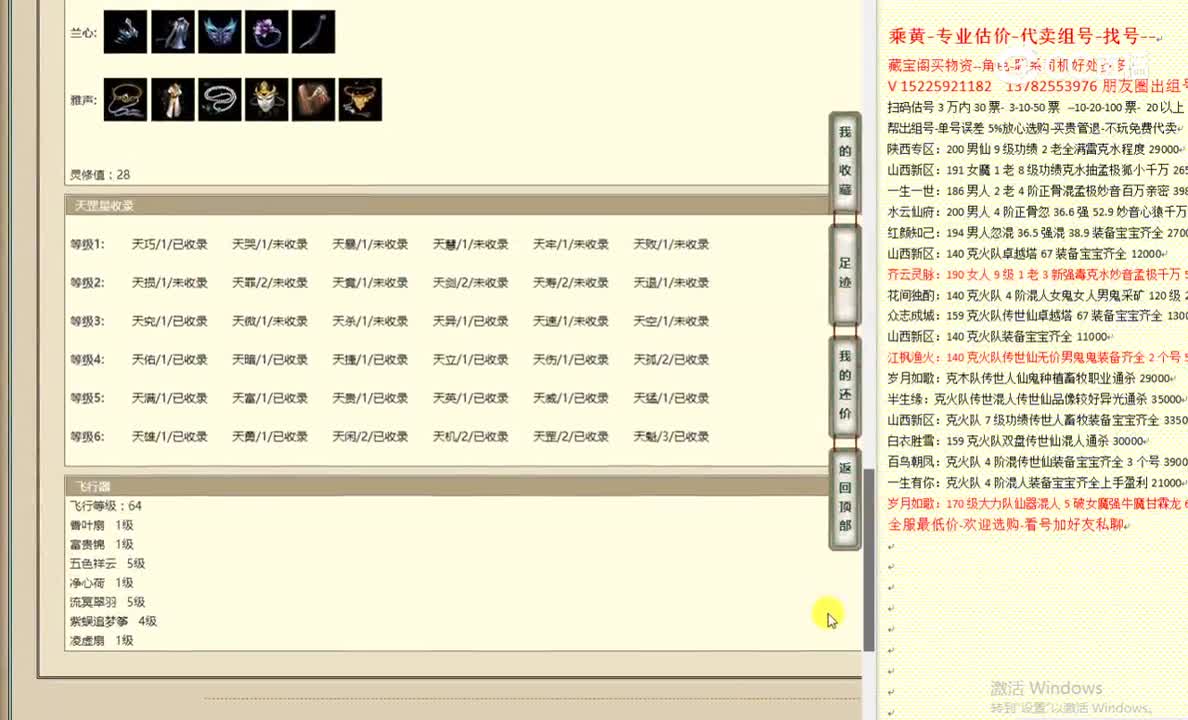Click the purple flower ring icon
Screen dimensions: 1188x720
267,32
